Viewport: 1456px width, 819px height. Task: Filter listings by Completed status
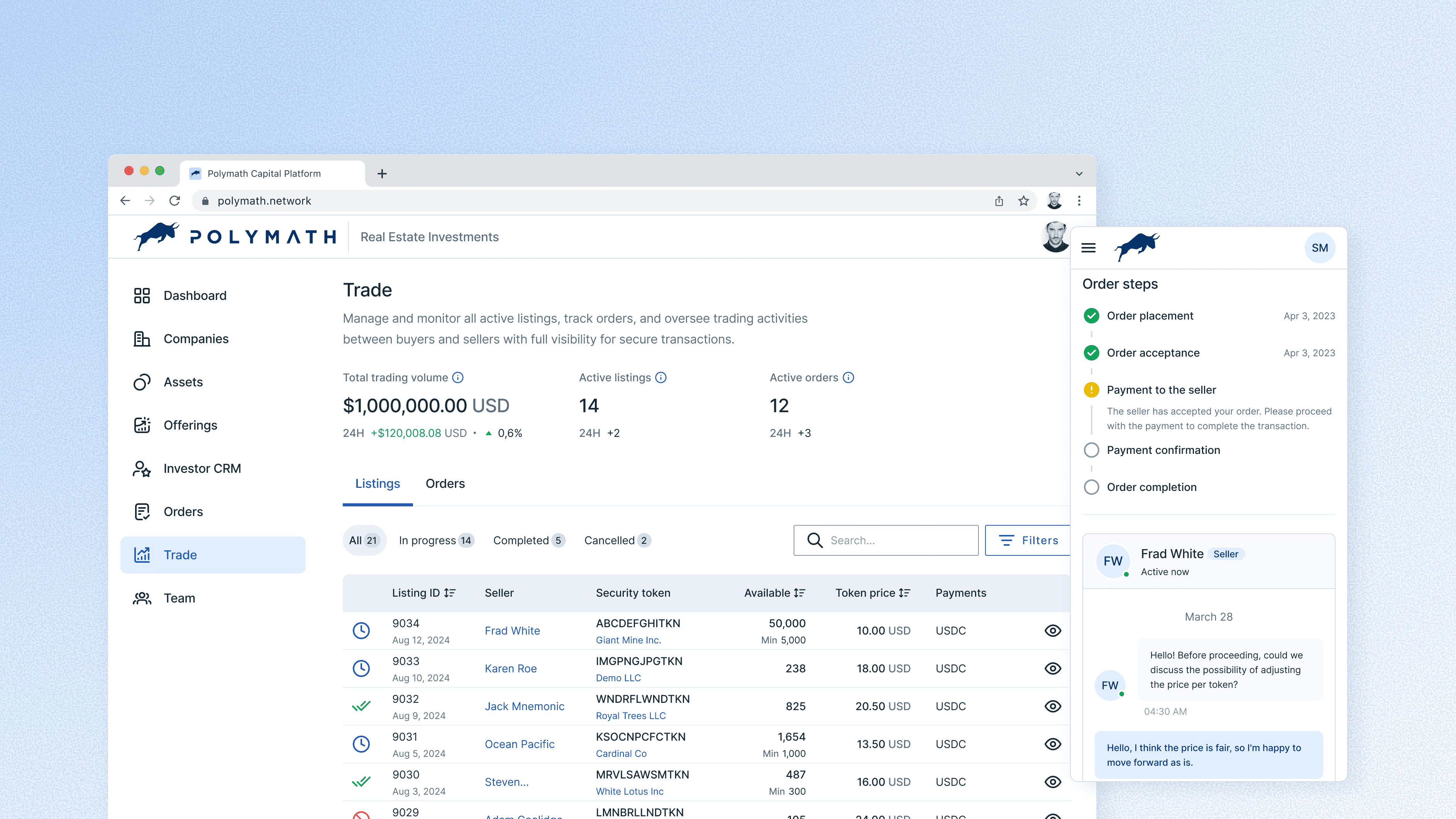pyautogui.click(x=528, y=540)
